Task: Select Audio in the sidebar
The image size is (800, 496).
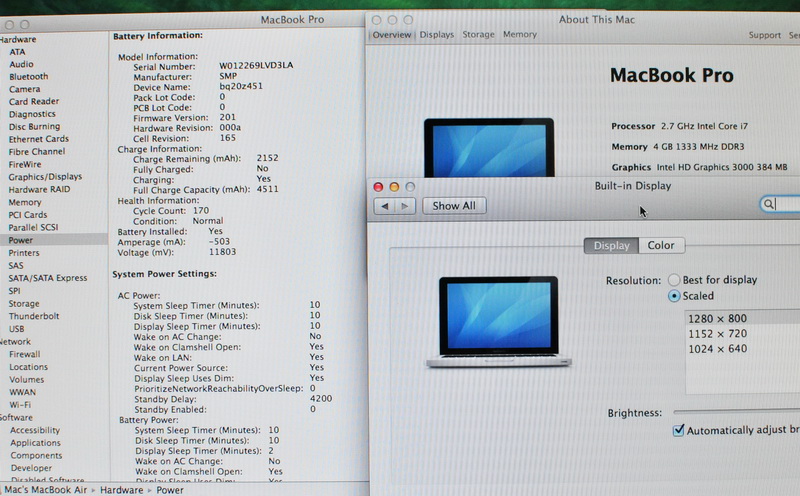Action: point(21,64)
